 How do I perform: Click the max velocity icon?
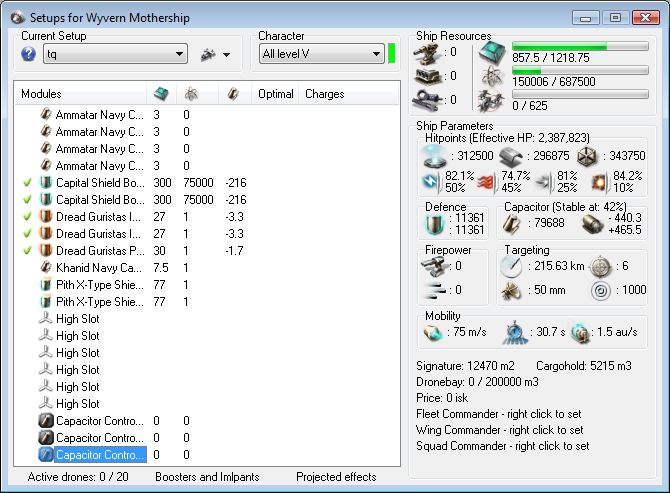pos(432,333)
